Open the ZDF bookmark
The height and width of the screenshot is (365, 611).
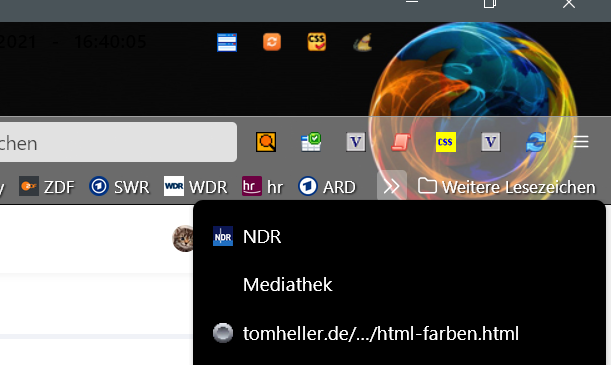[x=46, y=187]
